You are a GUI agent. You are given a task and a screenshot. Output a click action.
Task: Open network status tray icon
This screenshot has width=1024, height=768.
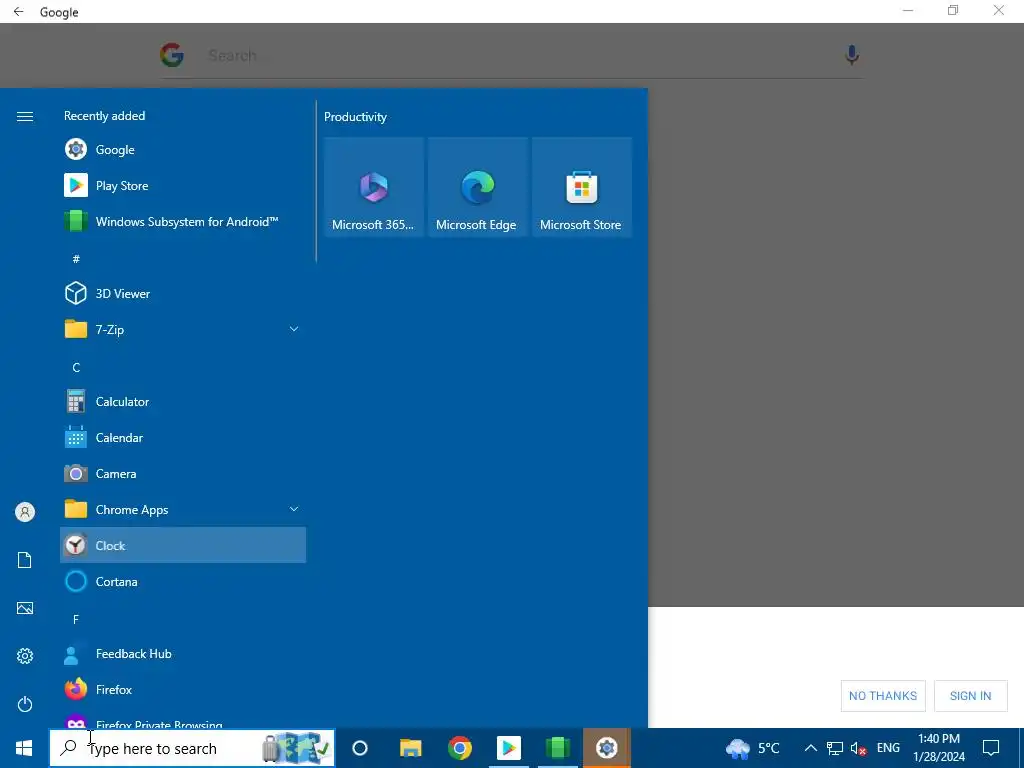(x=835, y=748)
